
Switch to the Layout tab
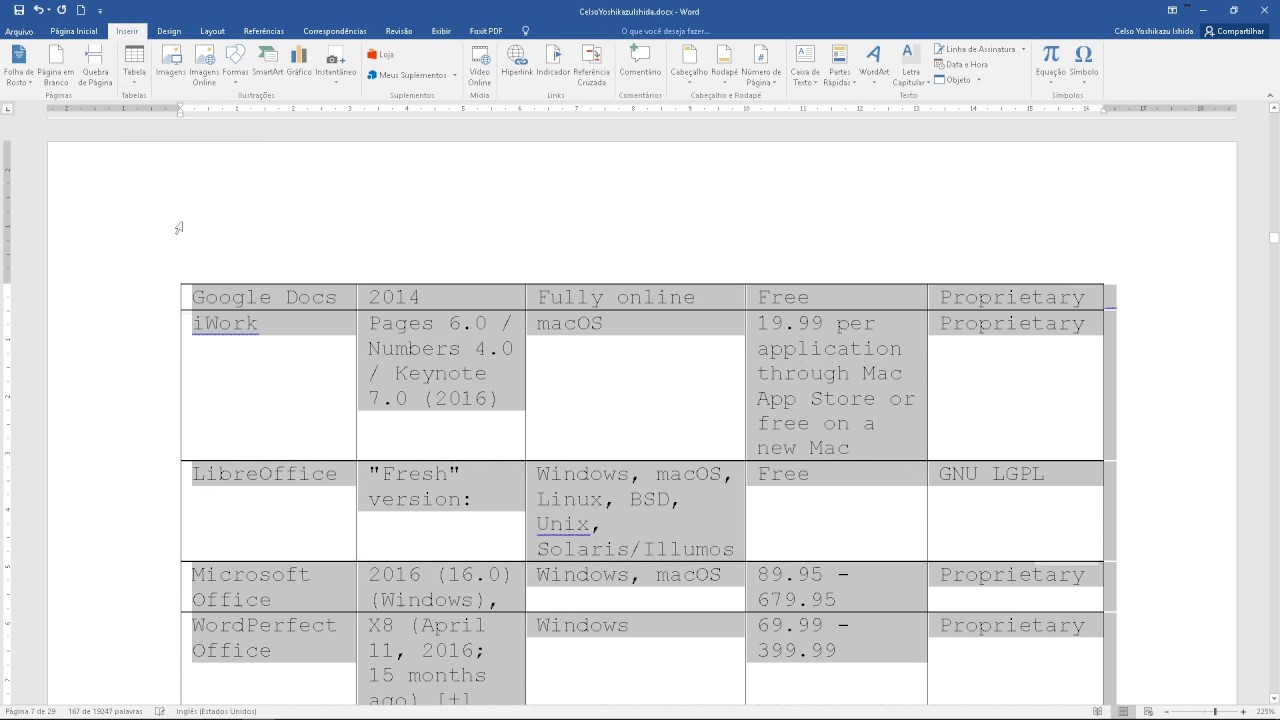(x=213, y=31)
